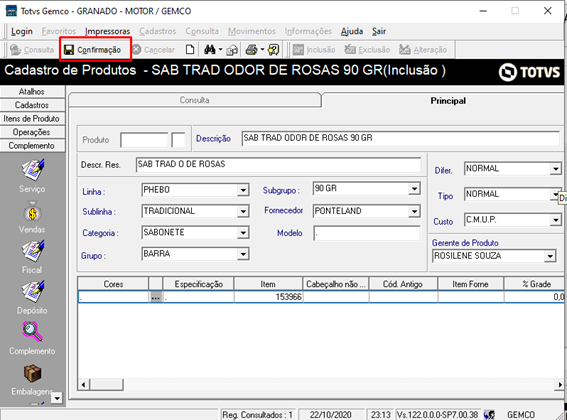Screen dimensions: 567x420
Task: Click the help question mark icon
Action: (x=274, y=50)
